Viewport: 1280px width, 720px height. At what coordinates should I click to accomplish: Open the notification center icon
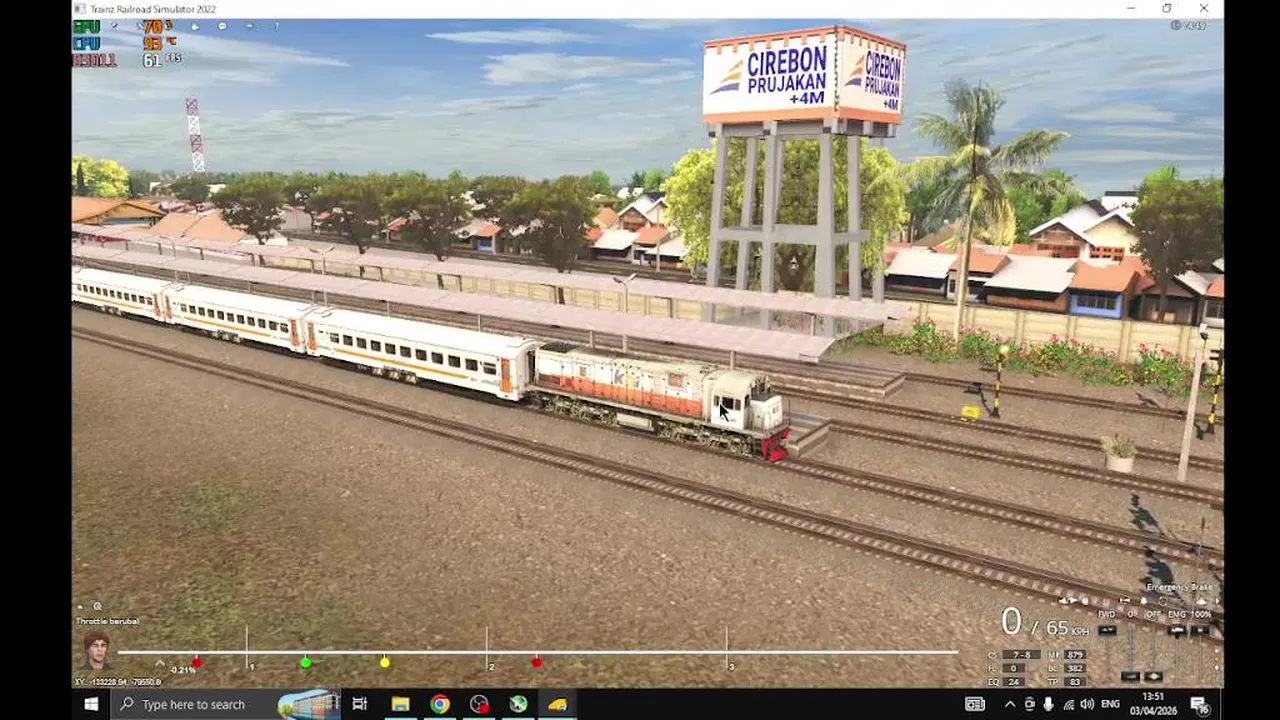point(1200,704)
